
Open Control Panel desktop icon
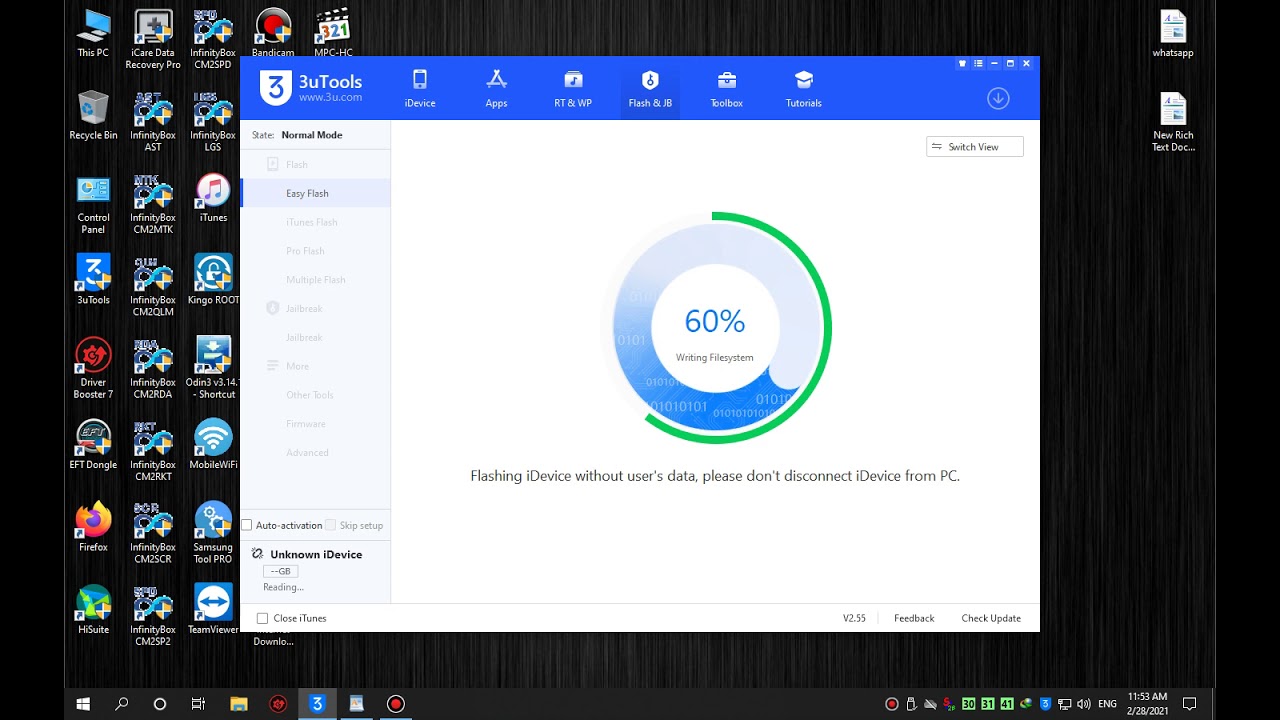point(93,204)
